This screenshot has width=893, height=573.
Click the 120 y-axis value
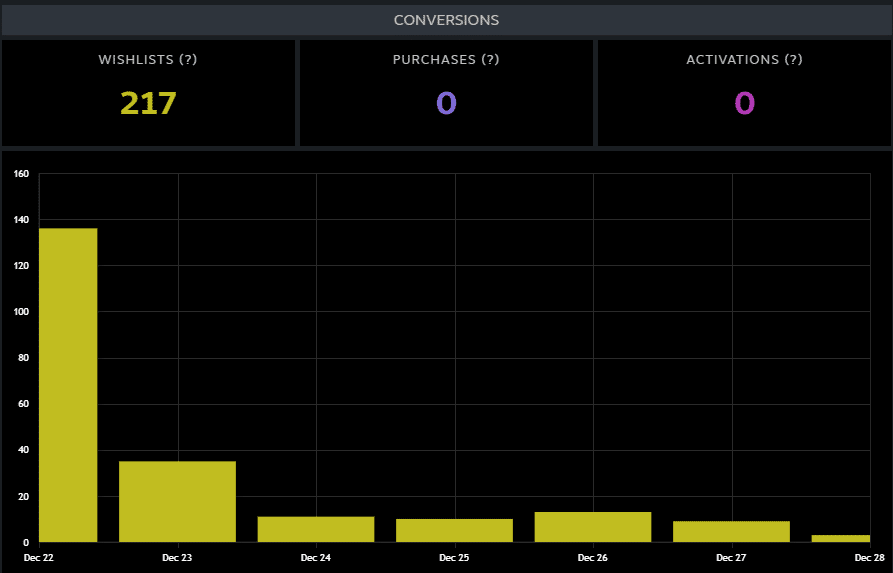click(x=22, y=266)
